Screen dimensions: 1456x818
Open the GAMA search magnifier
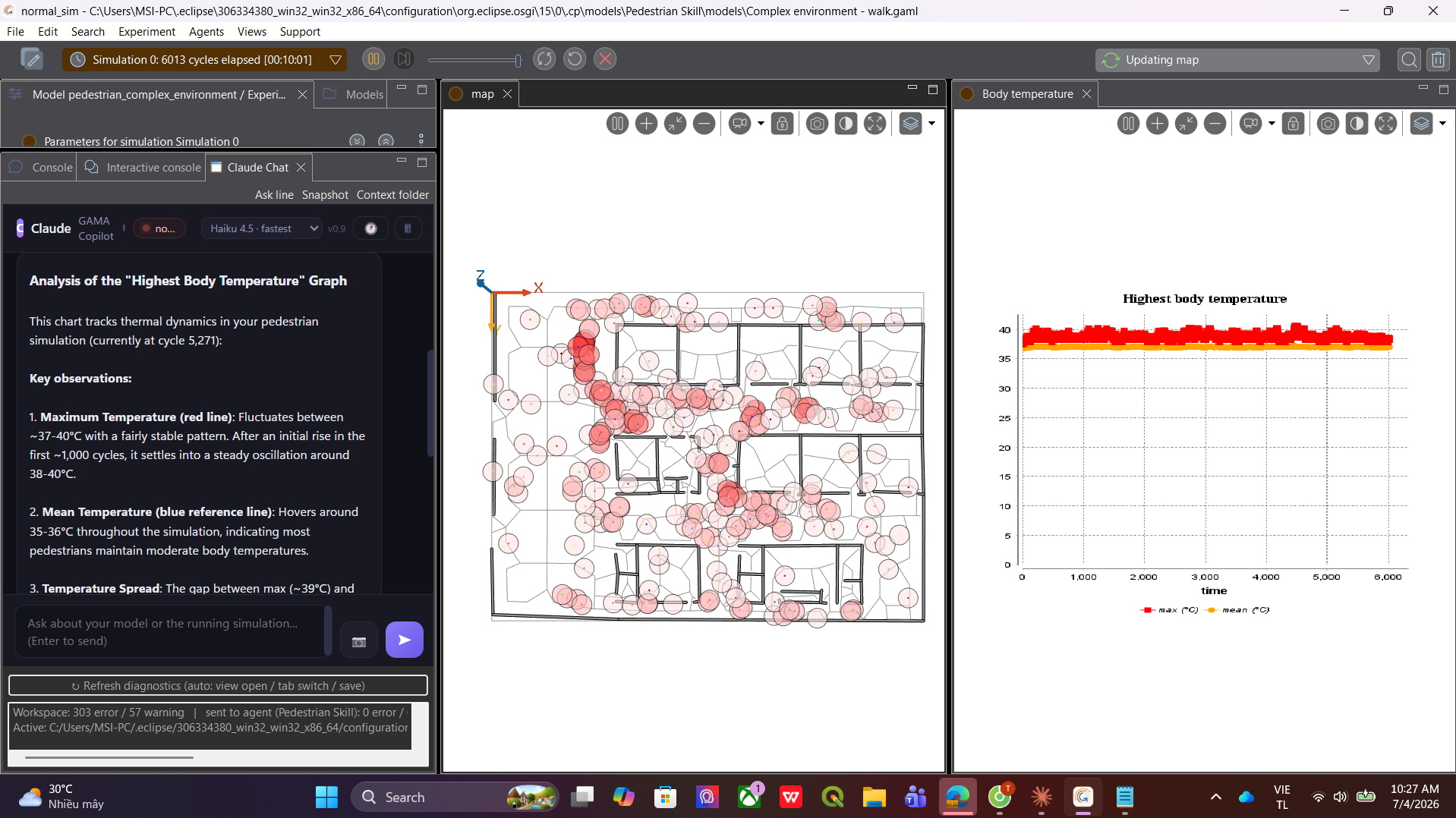1409,60
